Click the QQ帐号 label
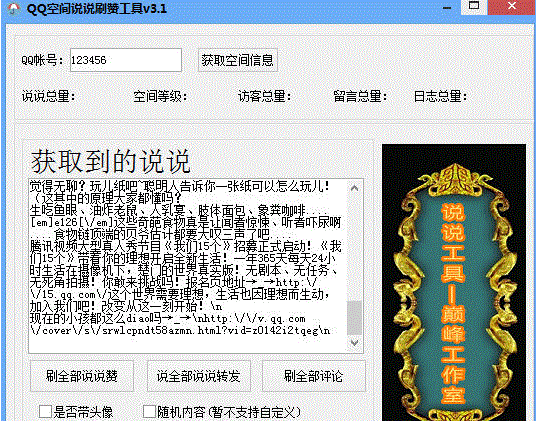Image resolution: width=536 pixels, height=421 pixels. pos(42,60)
